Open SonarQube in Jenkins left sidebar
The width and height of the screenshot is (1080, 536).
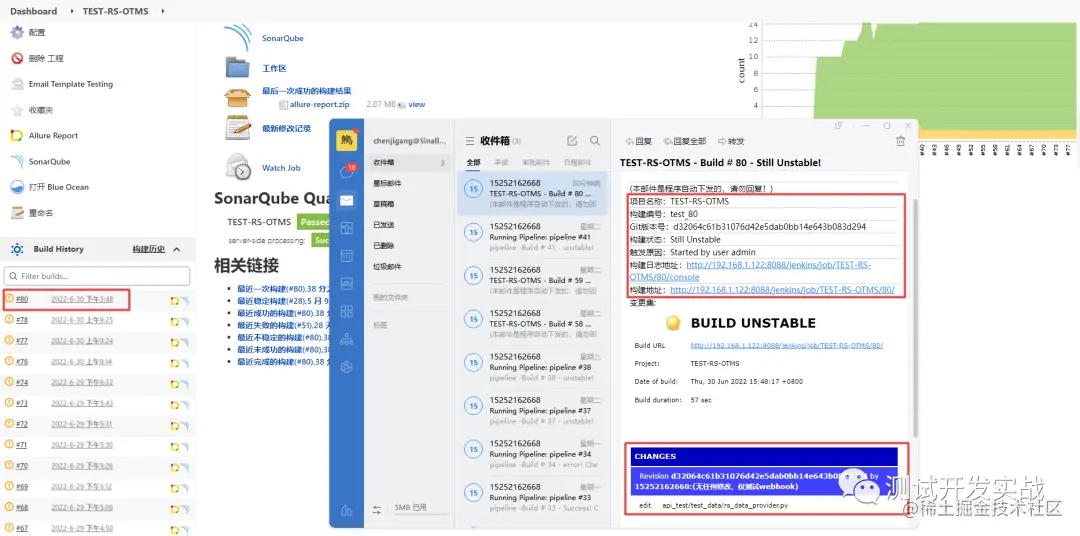[48, 161]
